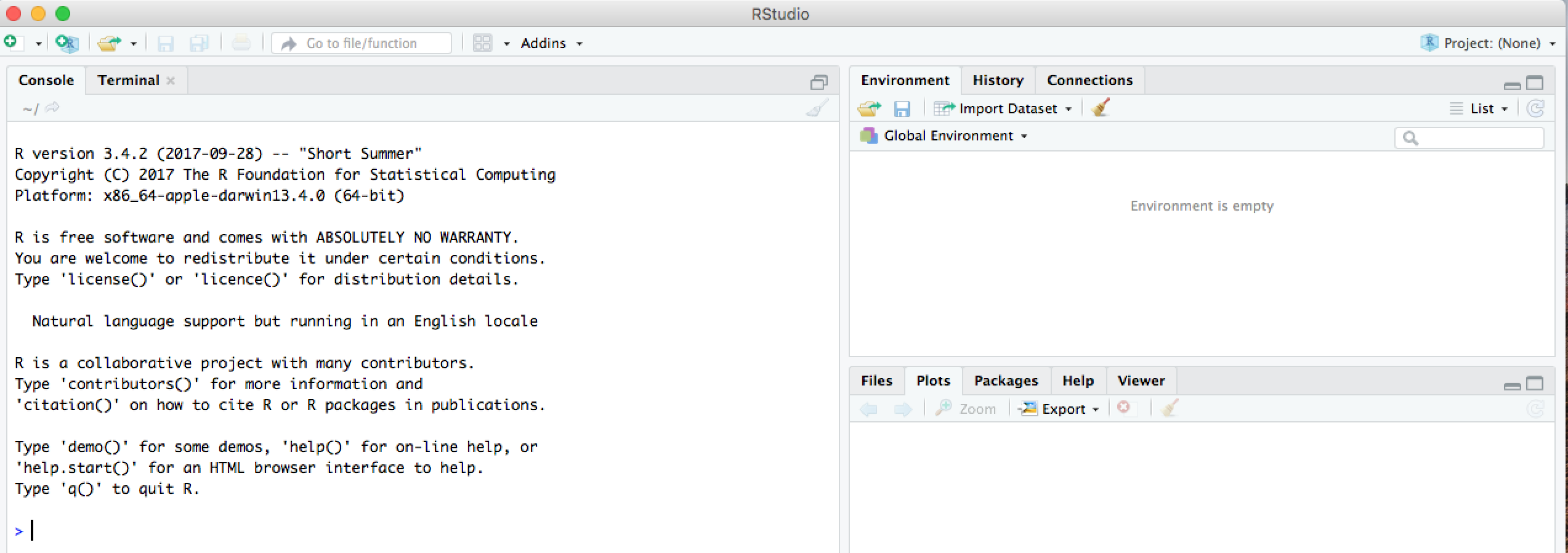Image resolution: width=1568 pixels, height=553 pixels.
Task: Refresh the Environment pane
Action: tap(1535, 109)
